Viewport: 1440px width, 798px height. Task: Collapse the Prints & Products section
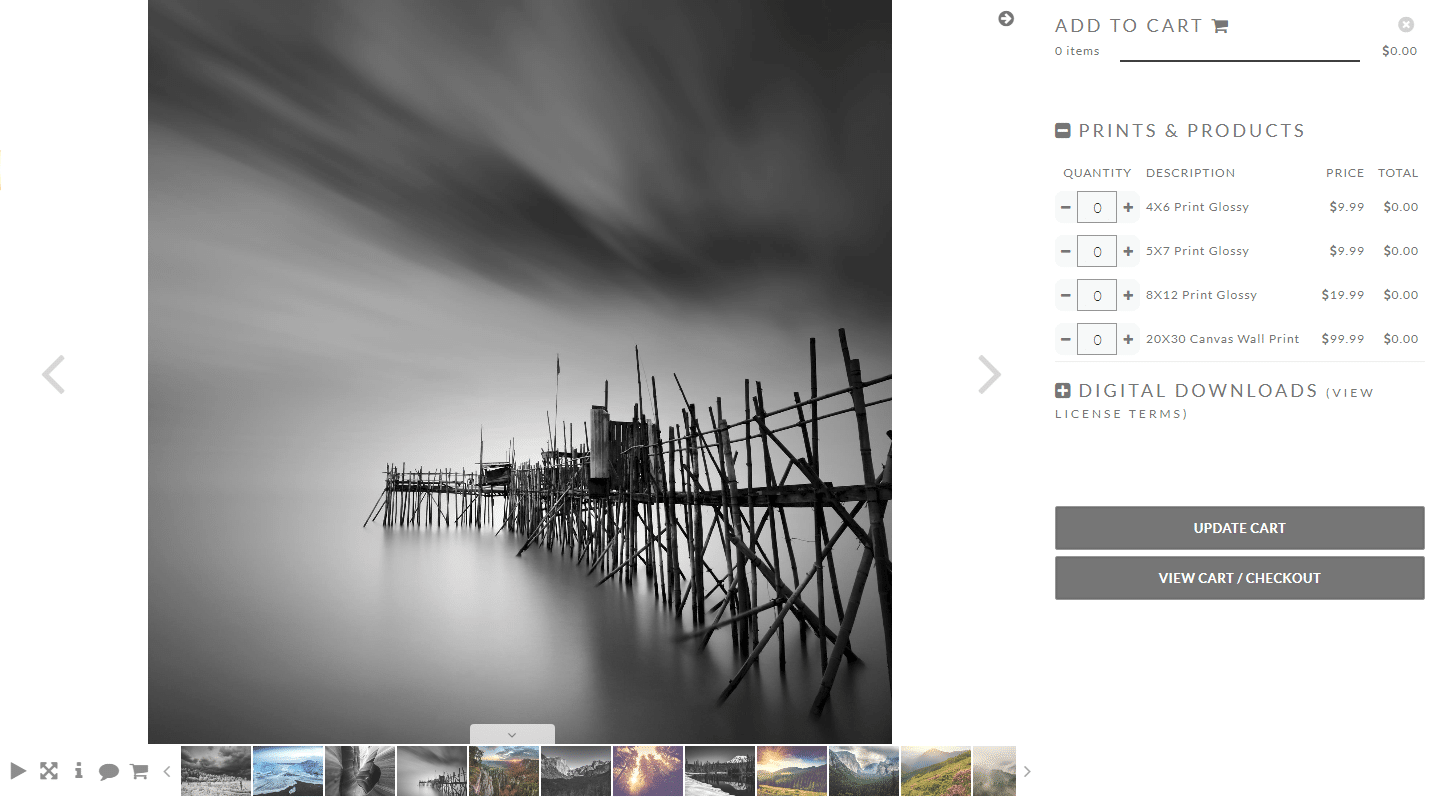tap(1063, 131)
